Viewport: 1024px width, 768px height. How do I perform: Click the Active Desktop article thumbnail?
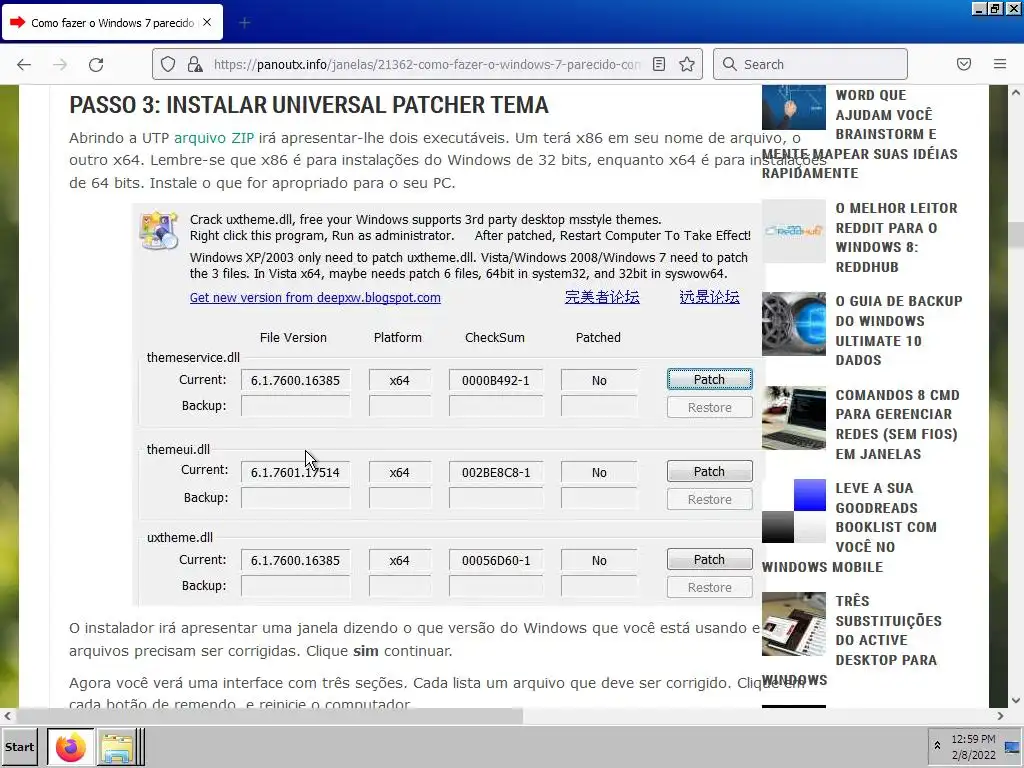[793, 624]
